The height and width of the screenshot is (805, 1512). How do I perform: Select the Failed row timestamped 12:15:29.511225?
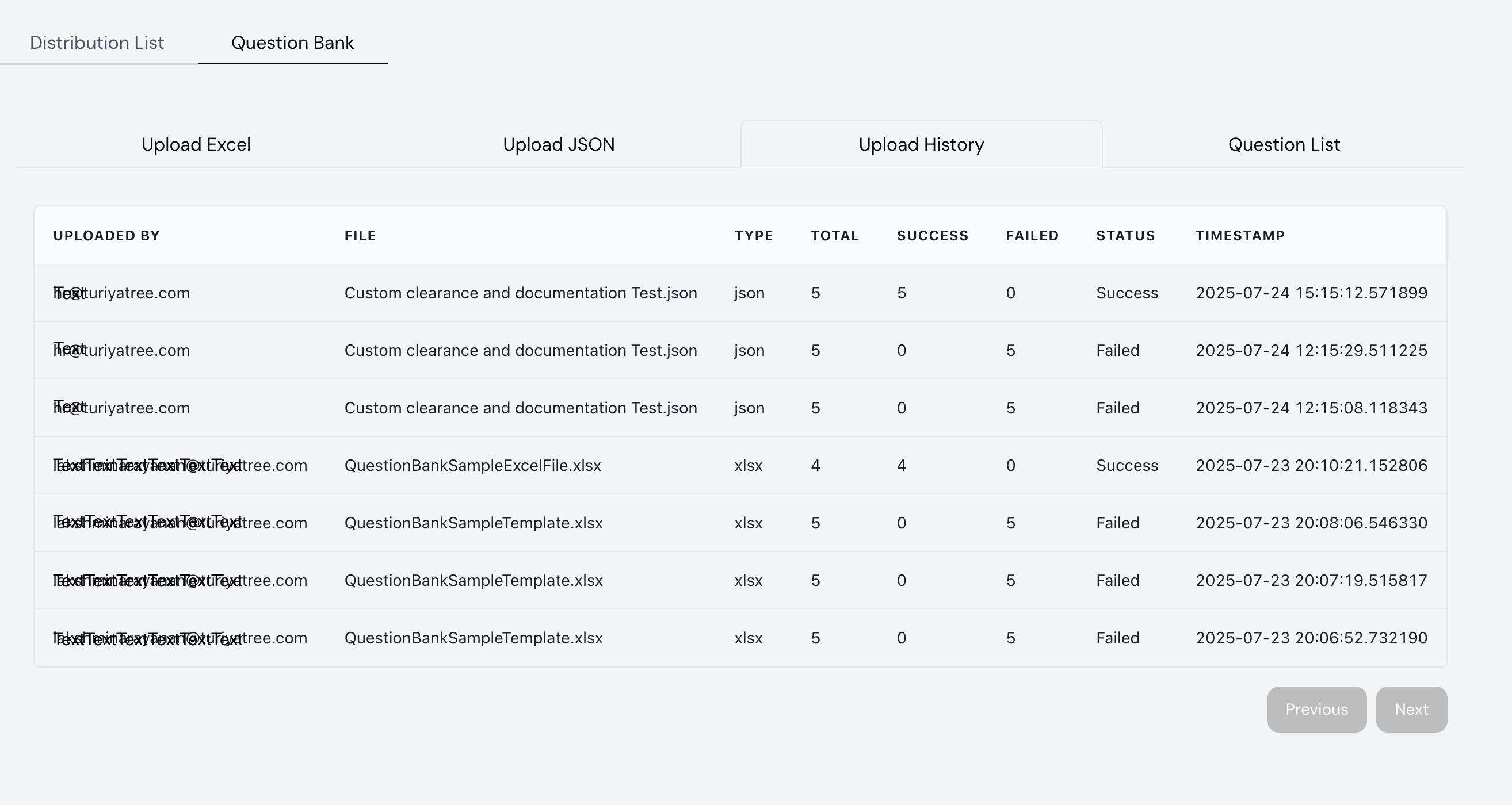coord(521,350)
